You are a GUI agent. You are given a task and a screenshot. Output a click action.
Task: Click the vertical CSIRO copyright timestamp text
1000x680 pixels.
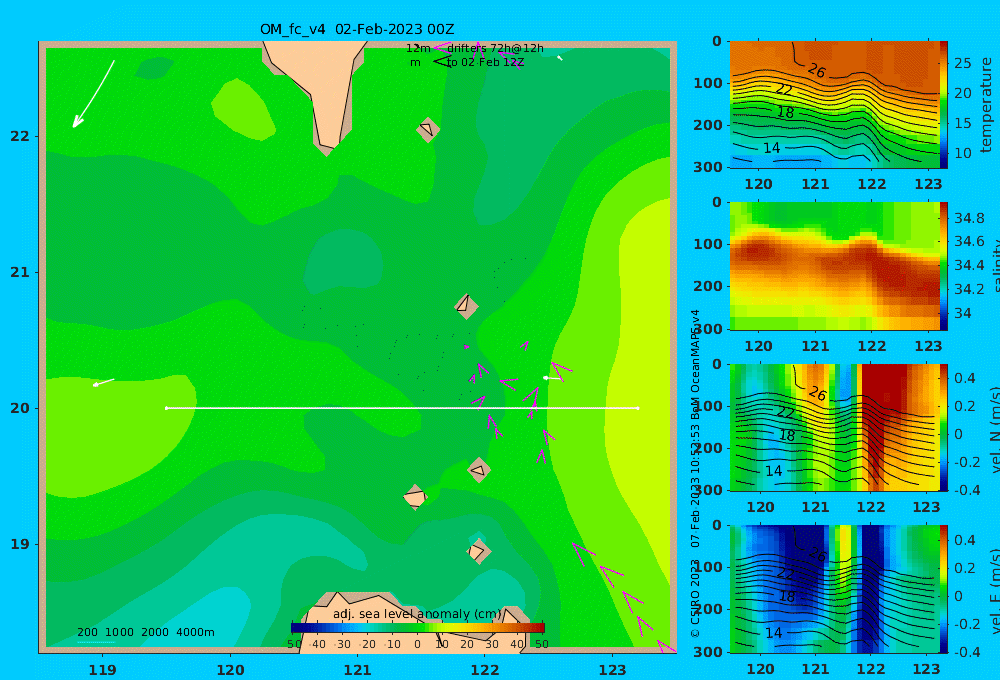point(695,473)
